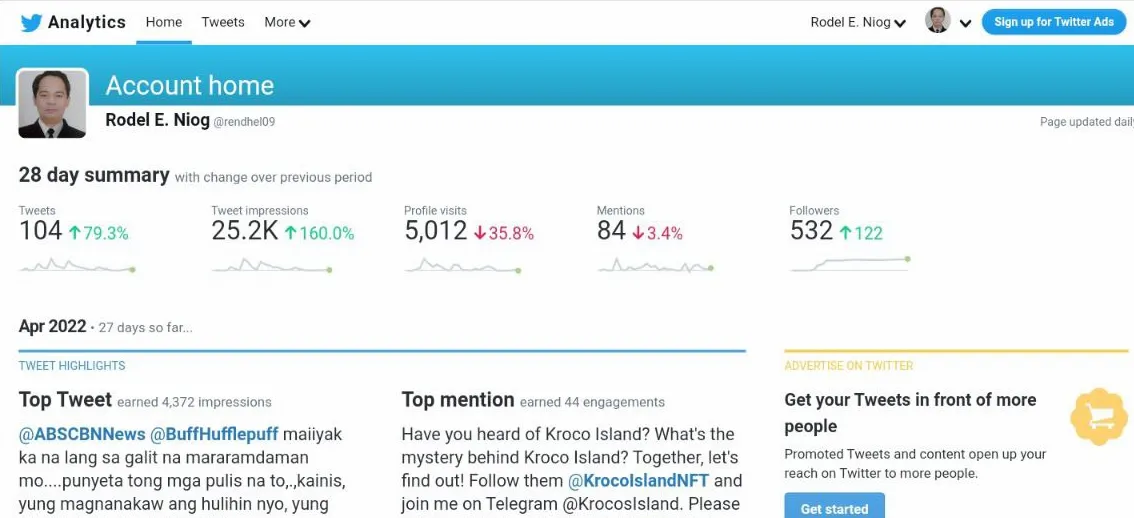Click the 3.4% mentions decrease indicator
The image size is (1134, 518).
[x=657, y=233]
